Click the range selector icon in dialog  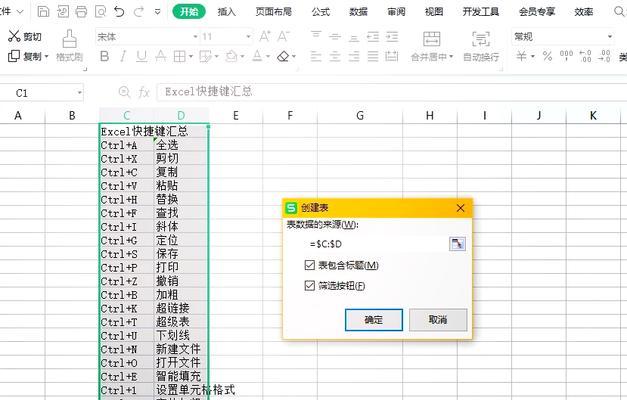click(x=457, y=244)
